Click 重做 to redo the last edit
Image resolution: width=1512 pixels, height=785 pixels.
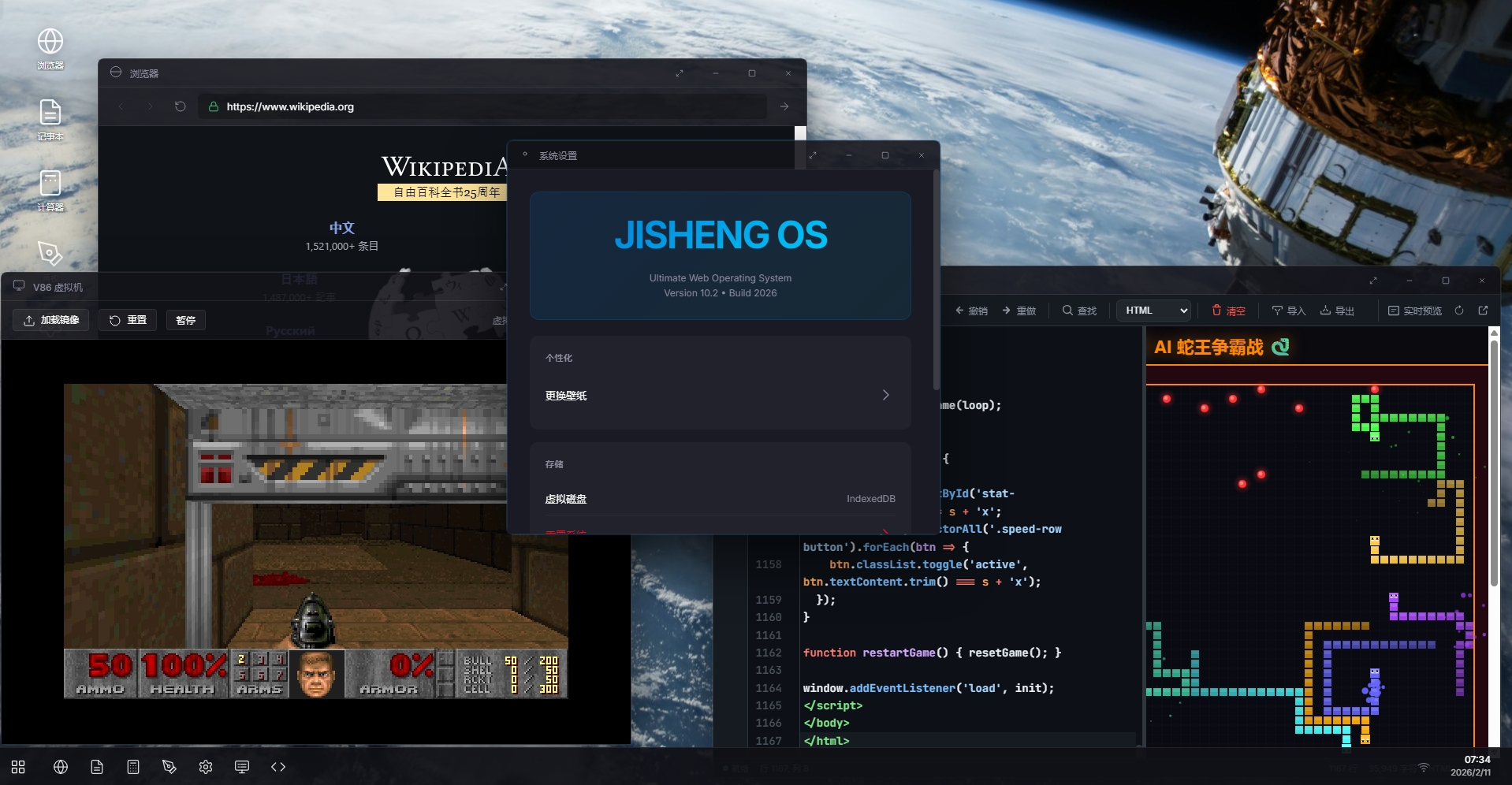click(1020, 311)
